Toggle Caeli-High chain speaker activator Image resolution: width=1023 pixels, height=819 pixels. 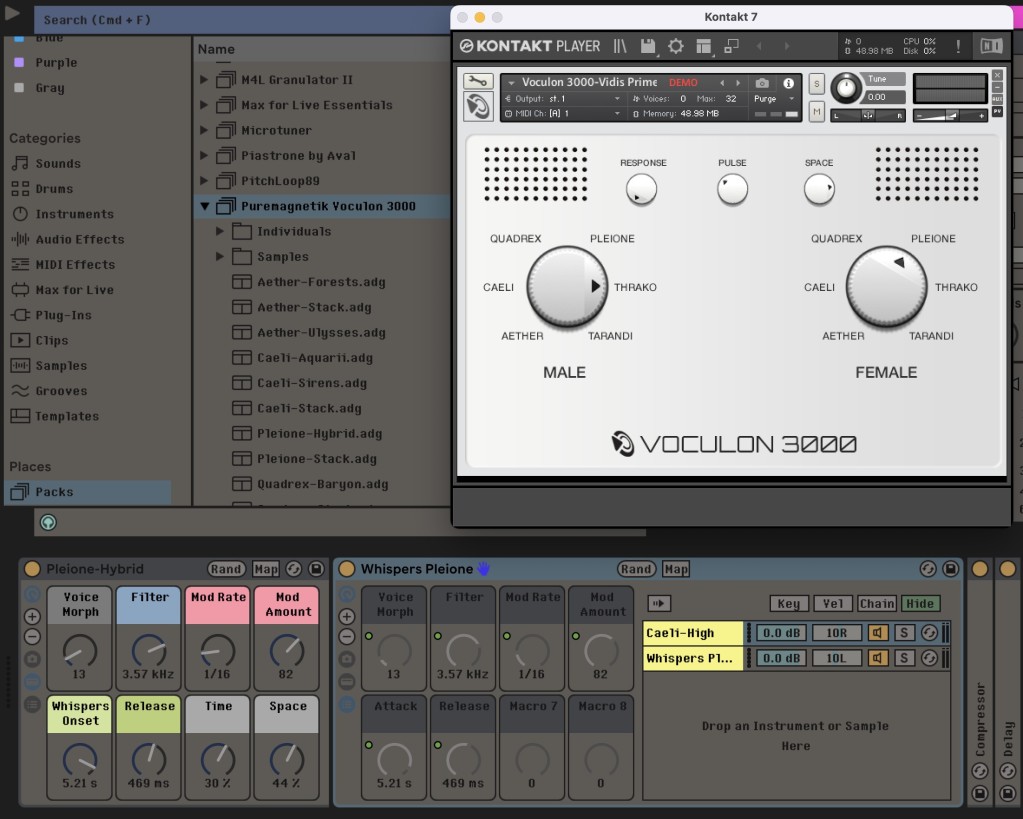click(877, 633)
